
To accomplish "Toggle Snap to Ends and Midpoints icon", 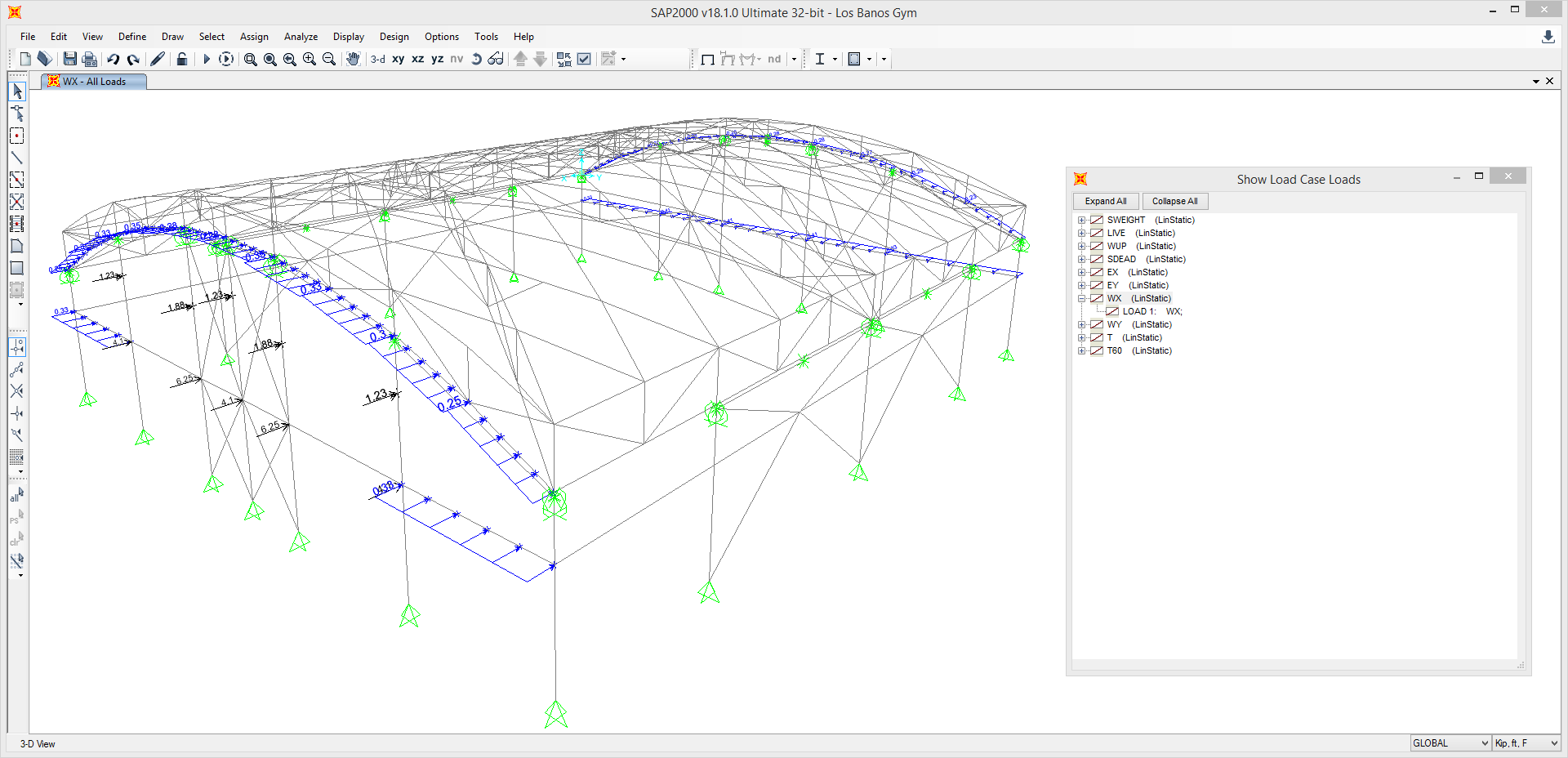I will [x=17, y=369].
